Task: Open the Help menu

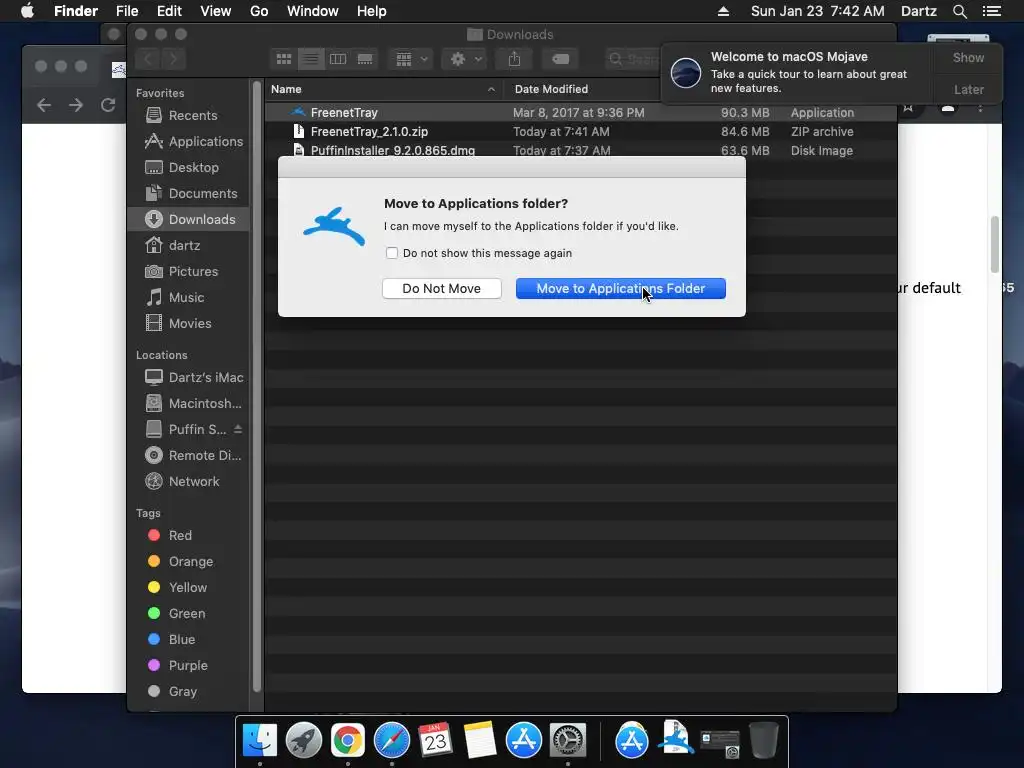Action: click(x=372, y=11)
